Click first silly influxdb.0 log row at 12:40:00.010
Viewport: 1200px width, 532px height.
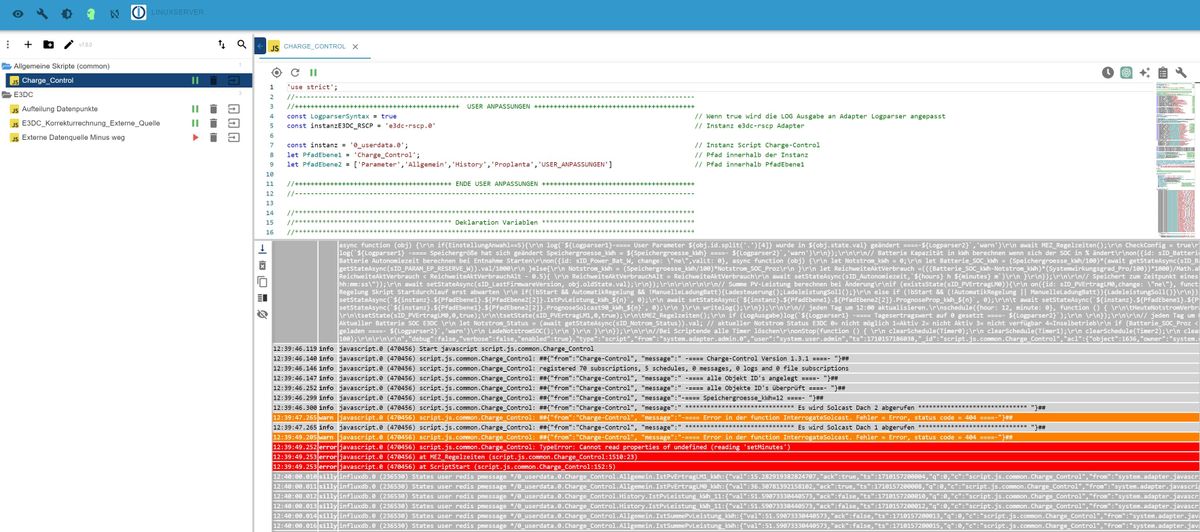735,478
